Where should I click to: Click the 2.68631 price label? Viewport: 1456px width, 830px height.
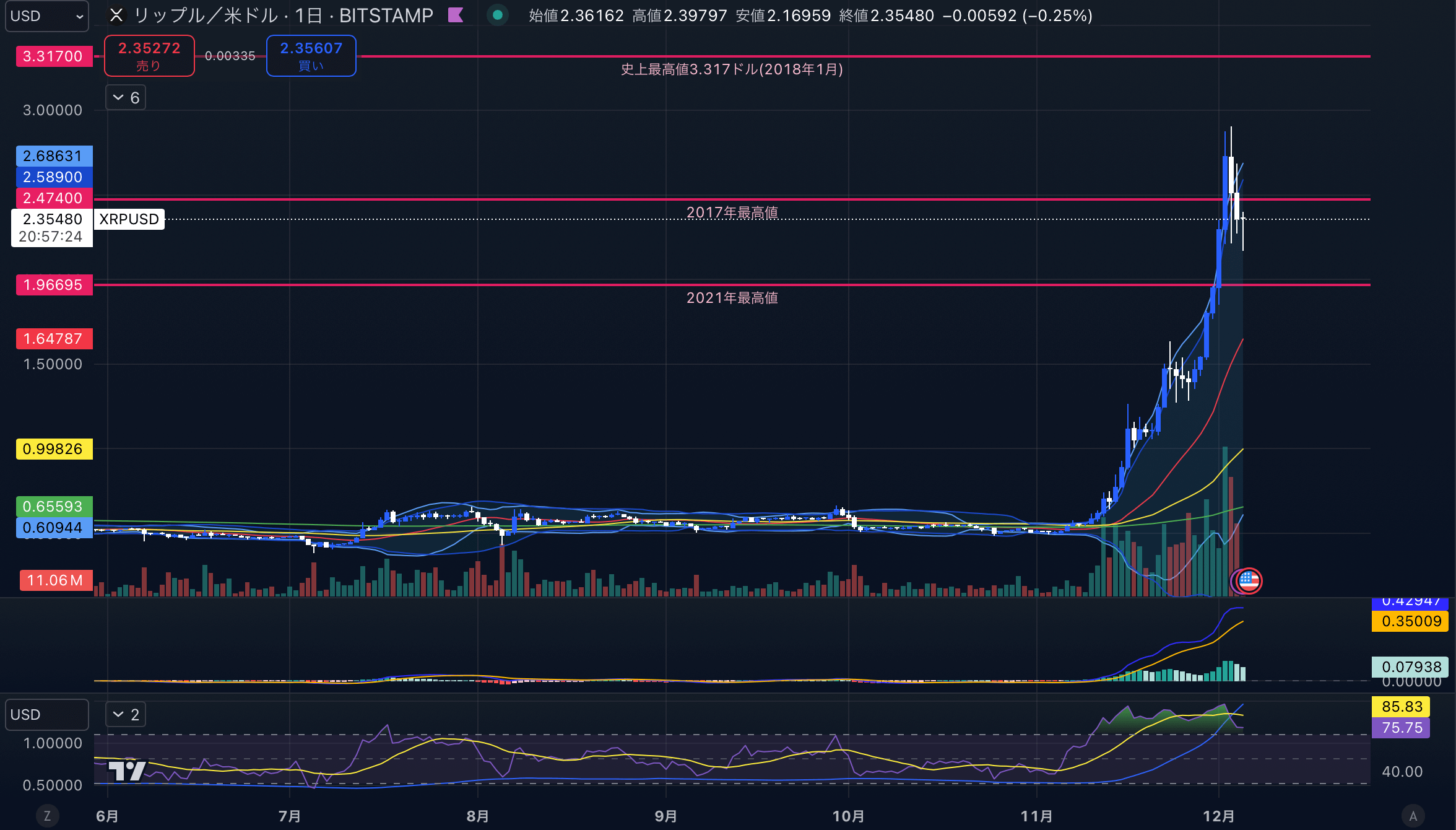pos(54,156)
